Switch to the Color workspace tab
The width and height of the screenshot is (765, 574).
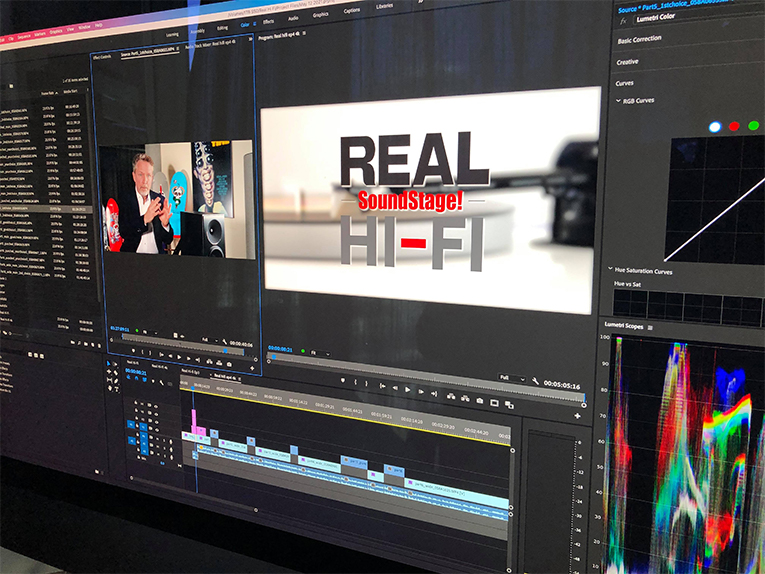click(x=244, y=24)
